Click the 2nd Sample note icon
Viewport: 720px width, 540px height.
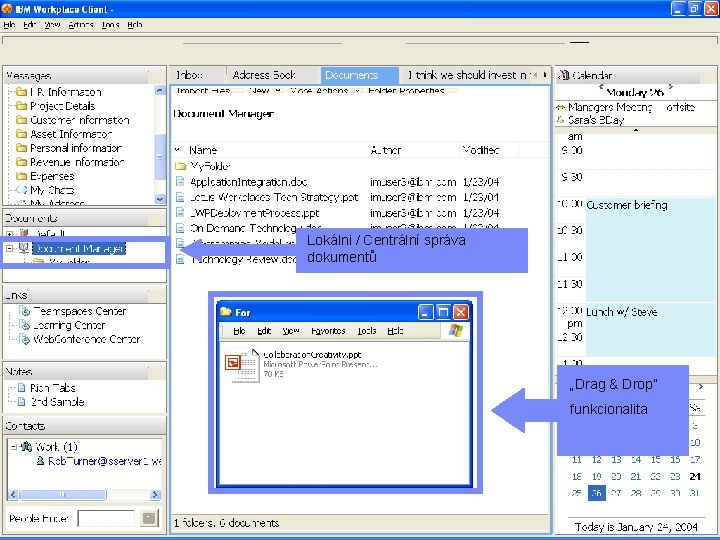pyautogui.click(x=22, y=402)
